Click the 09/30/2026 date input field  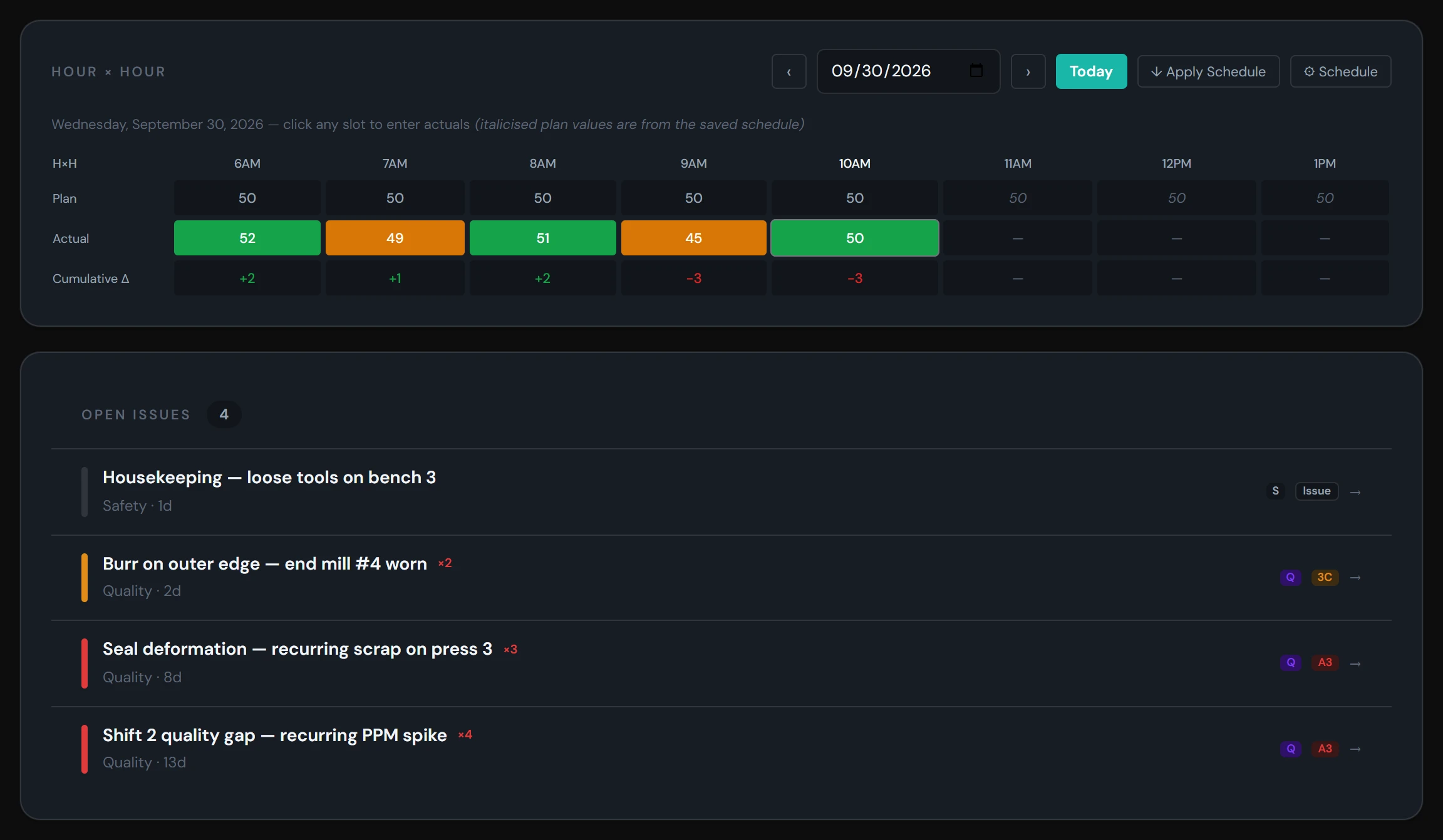pyautogui.click(x=908, y=71)
